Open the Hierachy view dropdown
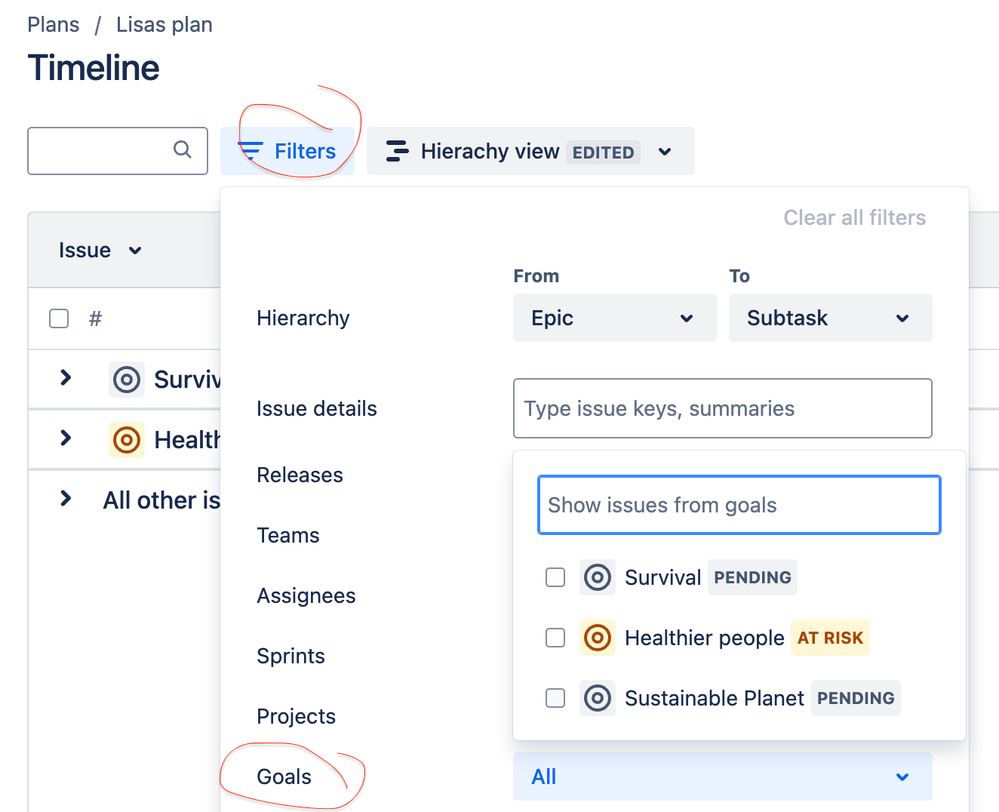Screen dimensions: 999x812 [x=530, y=151]
